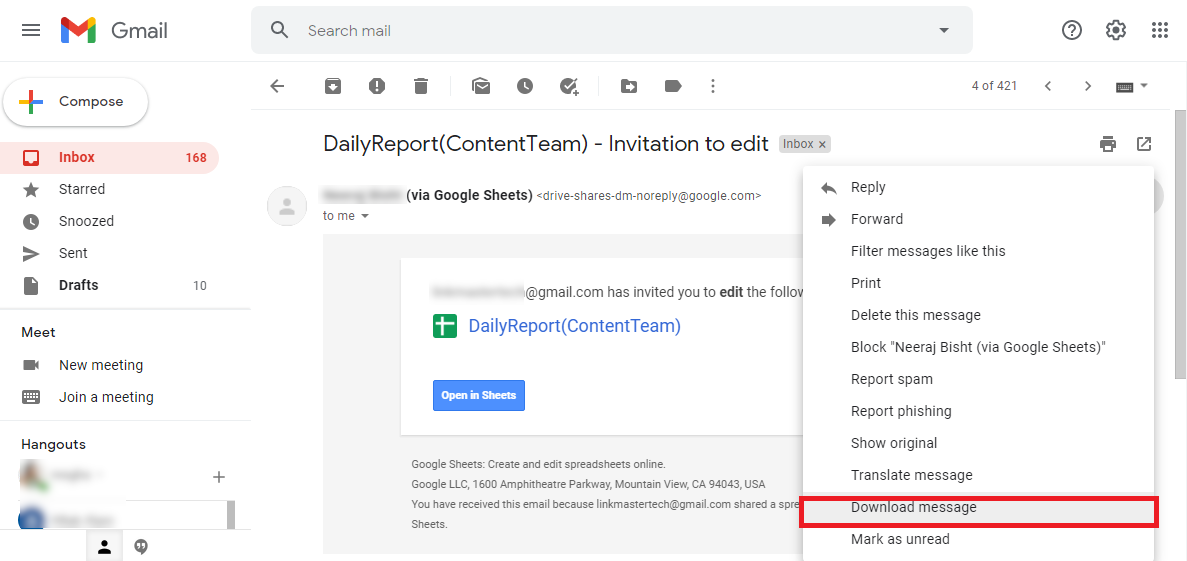
Task: Add to Tasks icon
Action: (x=569, y=86)
